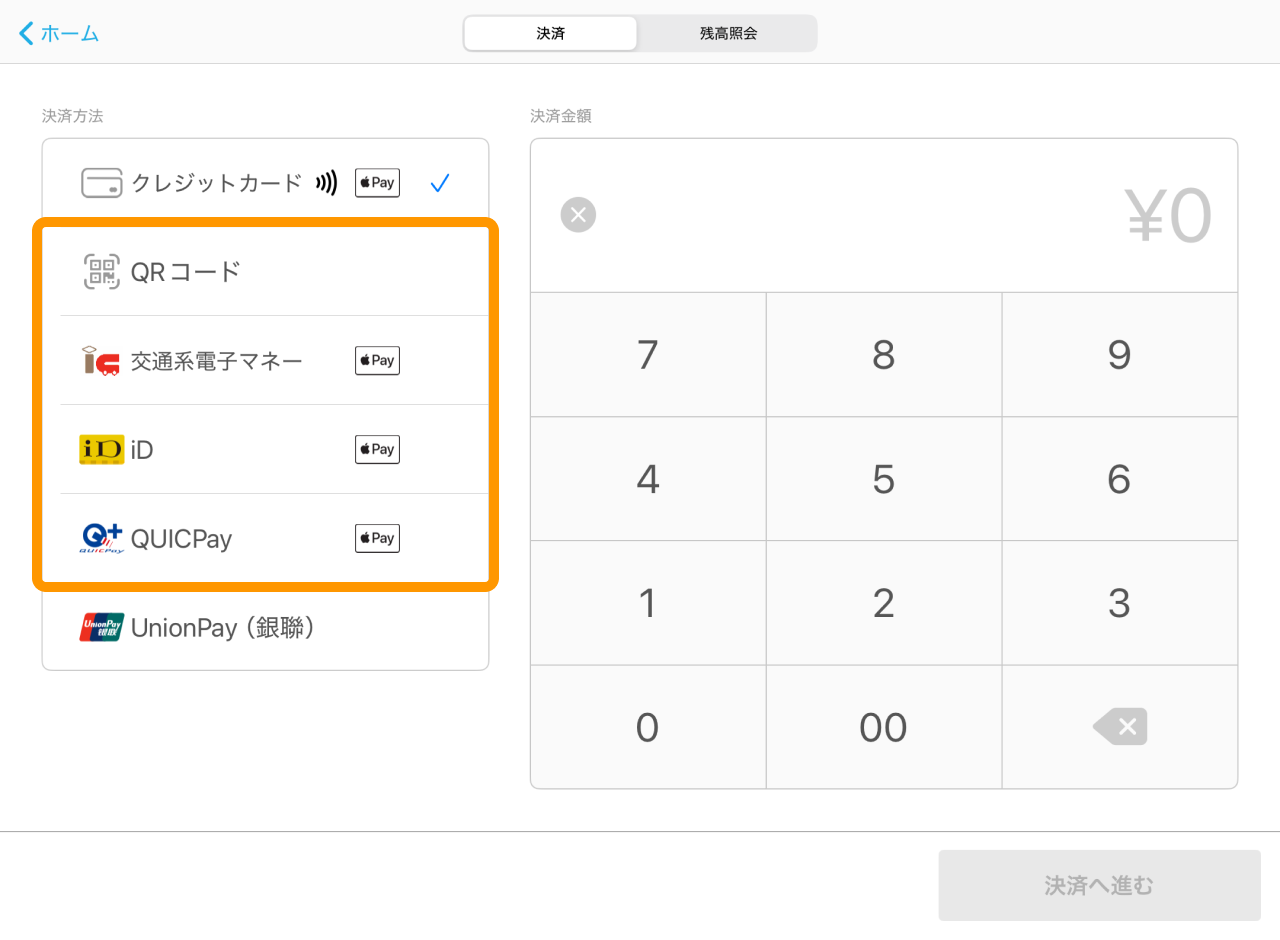Clear the amount with the round X icon
The image size is (1280, 940).
578,215
